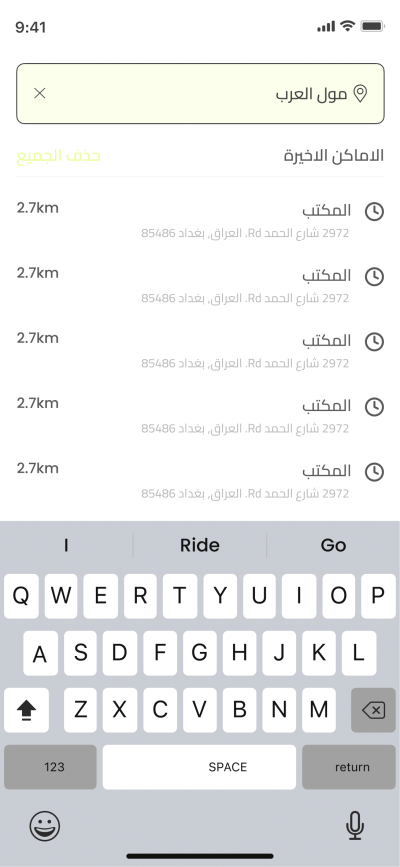Tap the clock icon of the first recent place

click(x=375, y=212)
